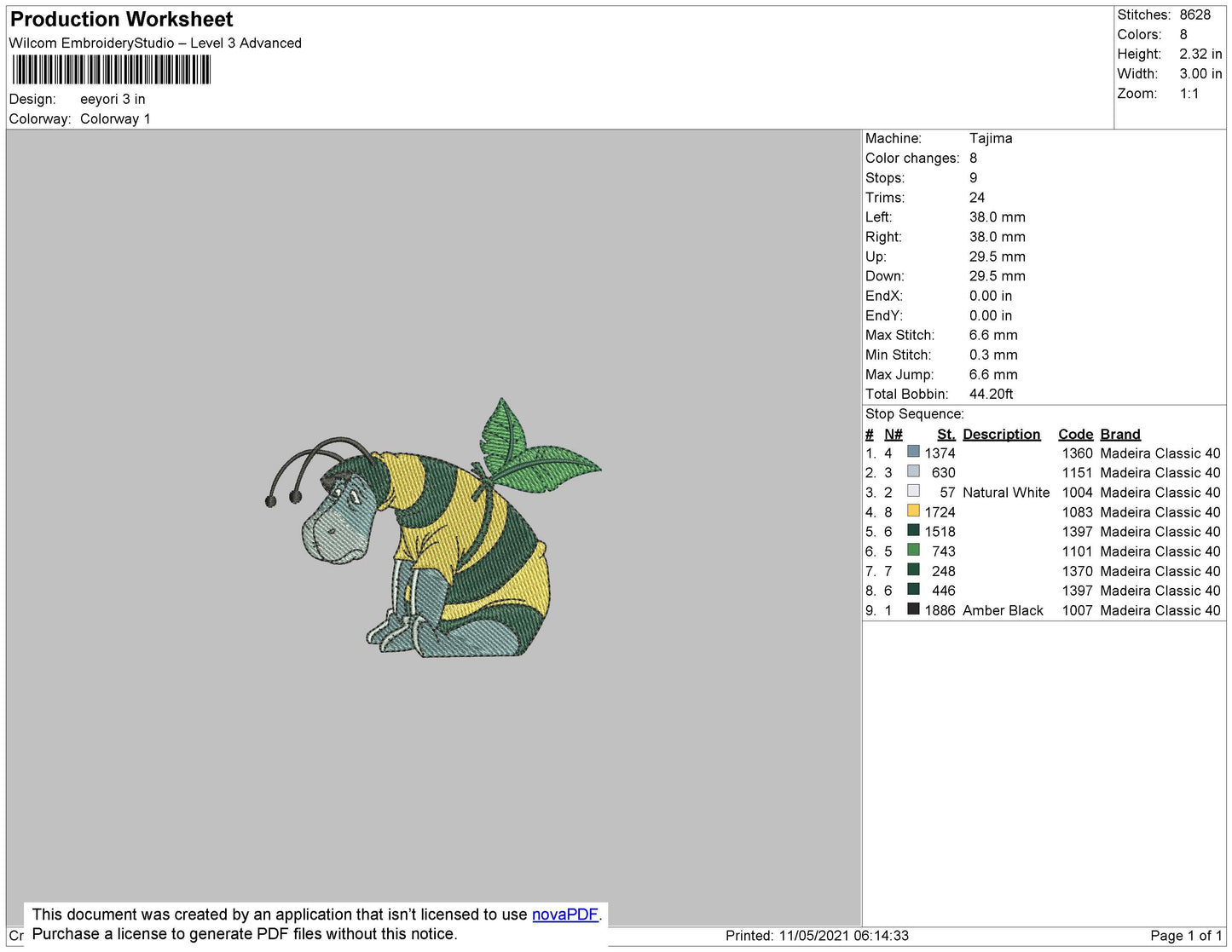Click the "Production Worksheet" title
Viewport: 1232px width, 952px height.
point(121,20)
